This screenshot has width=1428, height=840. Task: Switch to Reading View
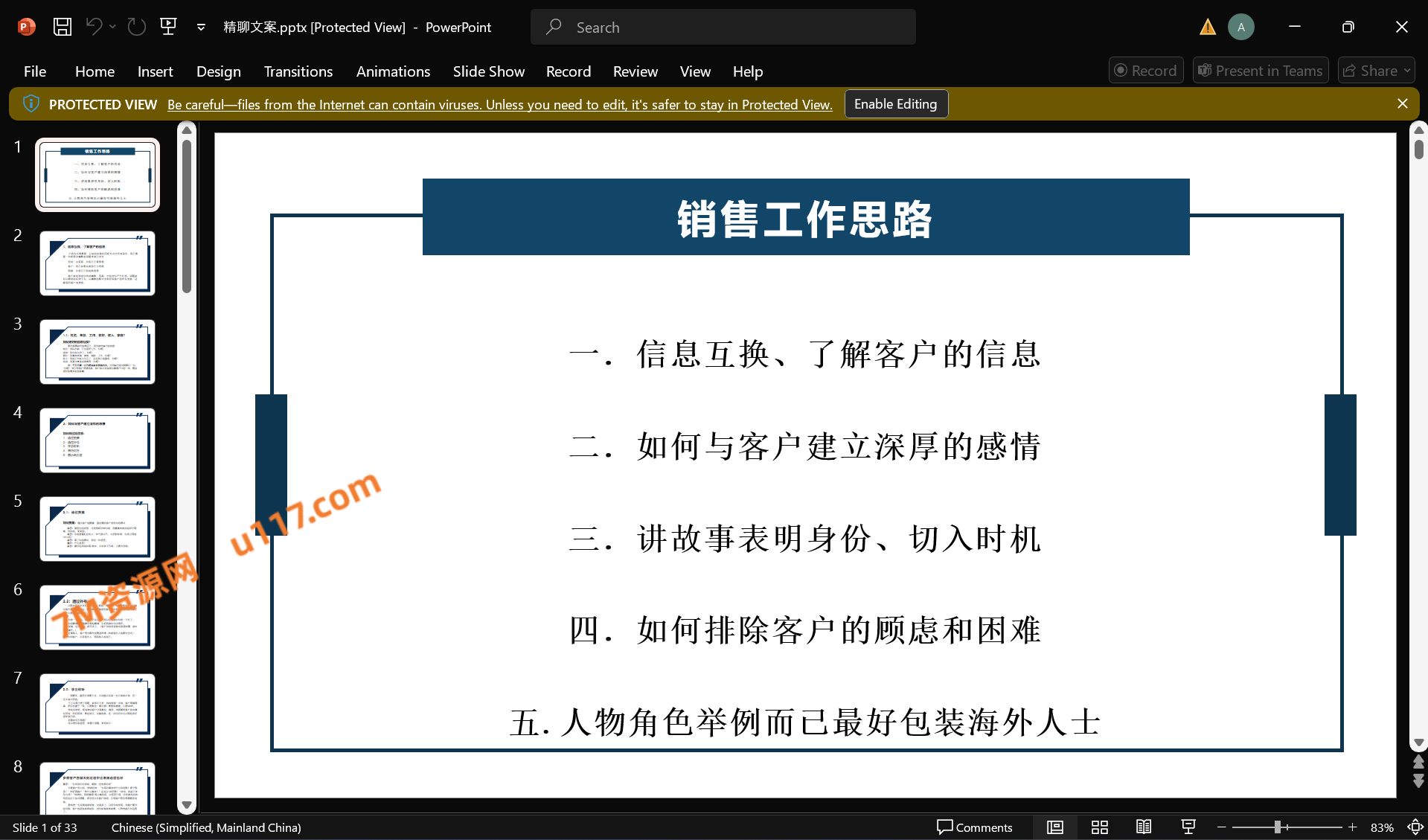point(1144,827)
